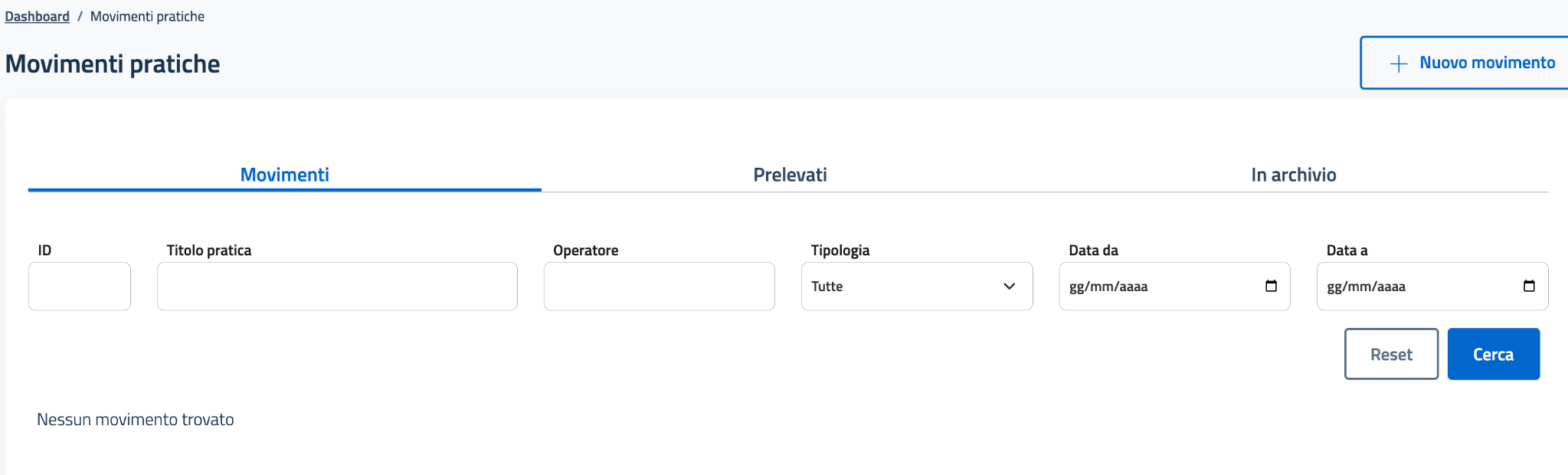Open the Prelevati tab
Image resolution: width=1568 pixels, height=475 pixels.
(x=790, y=175)
